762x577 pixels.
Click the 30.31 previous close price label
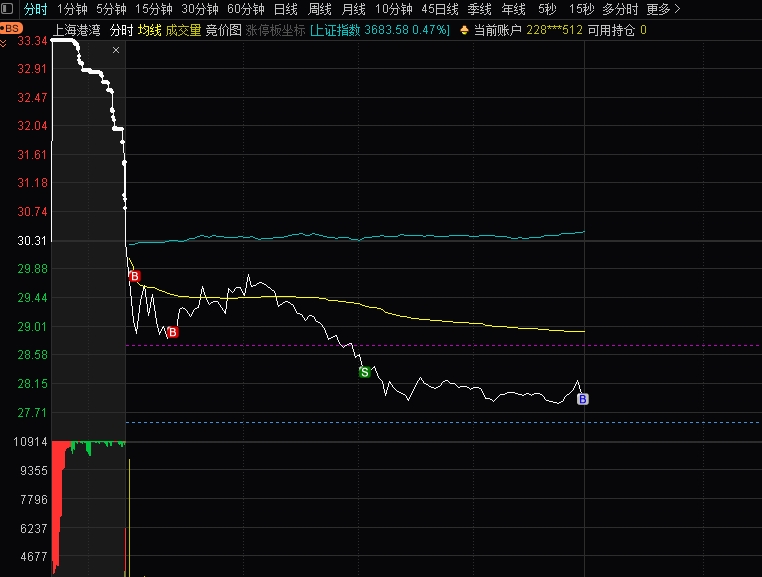tap(32, 240)
